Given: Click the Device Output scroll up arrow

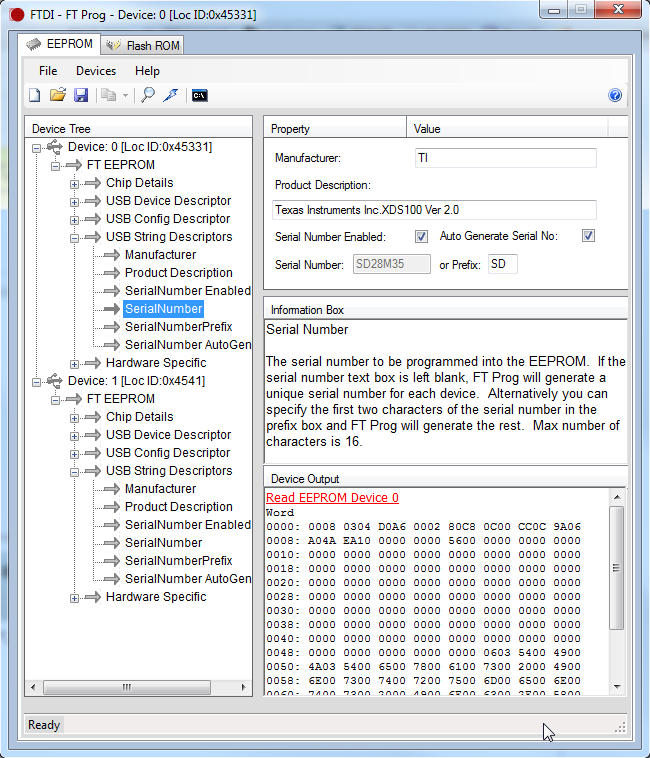Looking at the screenshot, I should coord(617,496).
